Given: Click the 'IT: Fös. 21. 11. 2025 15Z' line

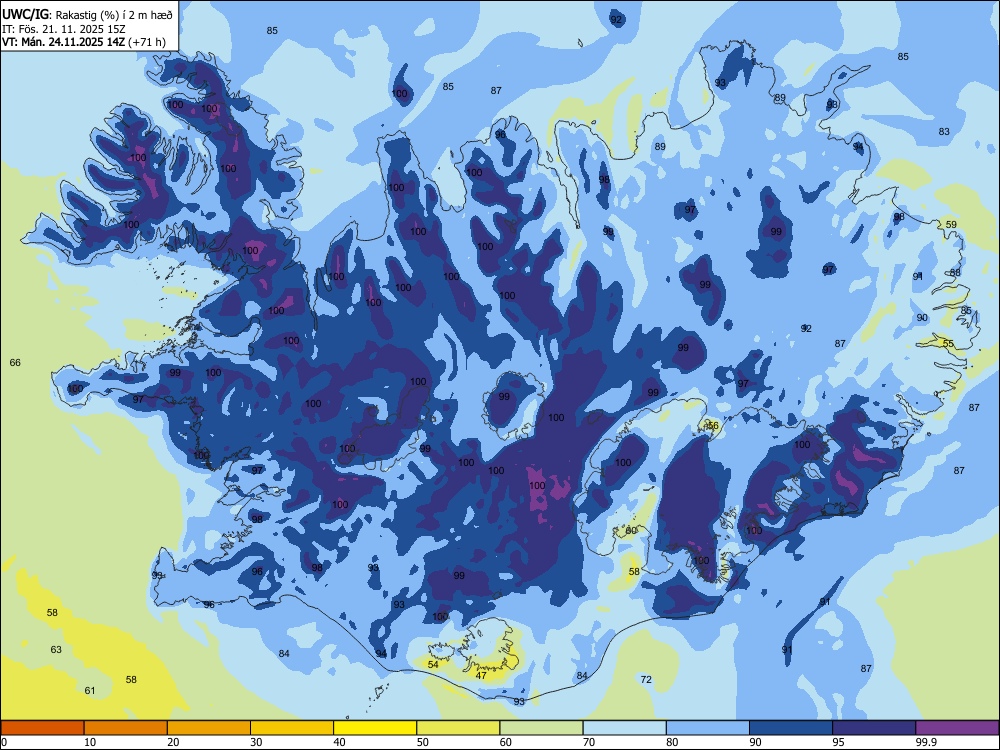Looking at the screenshot, I should [x=64, y=29].
